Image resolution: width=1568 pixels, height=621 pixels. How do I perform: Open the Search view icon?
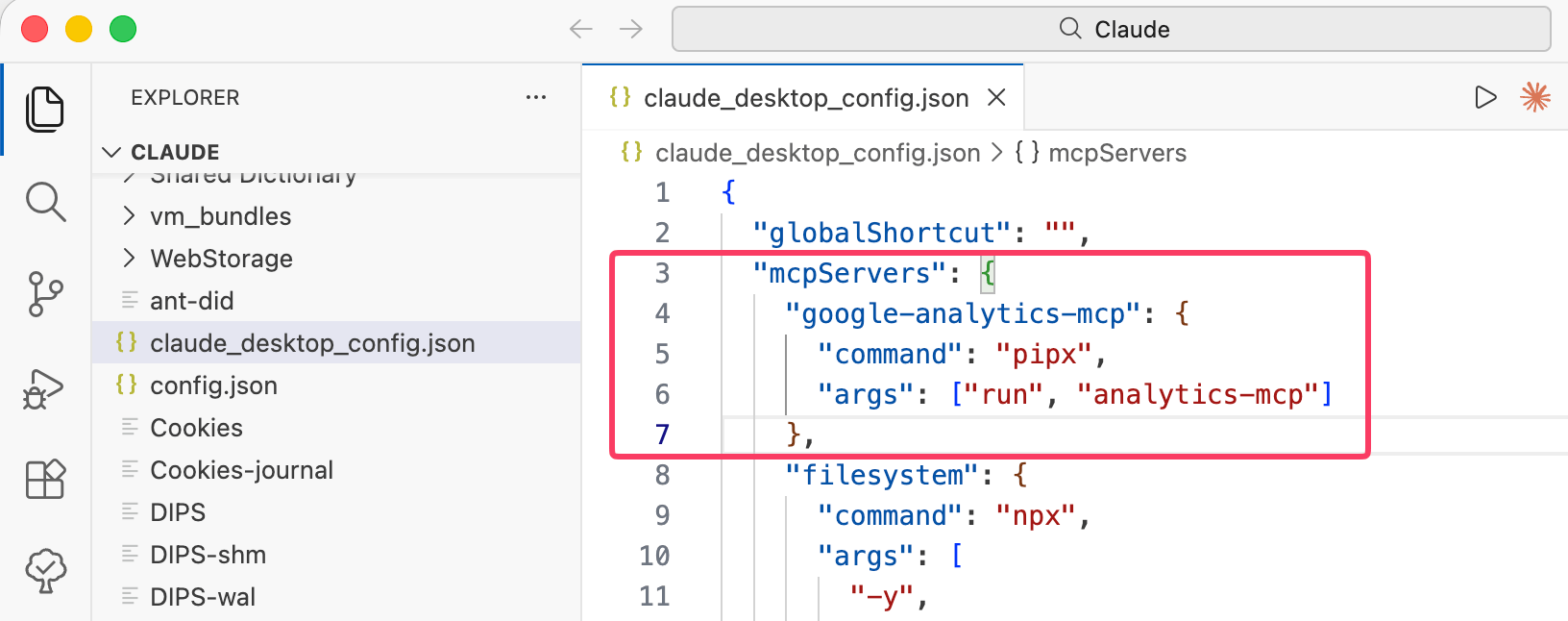pyautogui.click(x=45, y=202)
